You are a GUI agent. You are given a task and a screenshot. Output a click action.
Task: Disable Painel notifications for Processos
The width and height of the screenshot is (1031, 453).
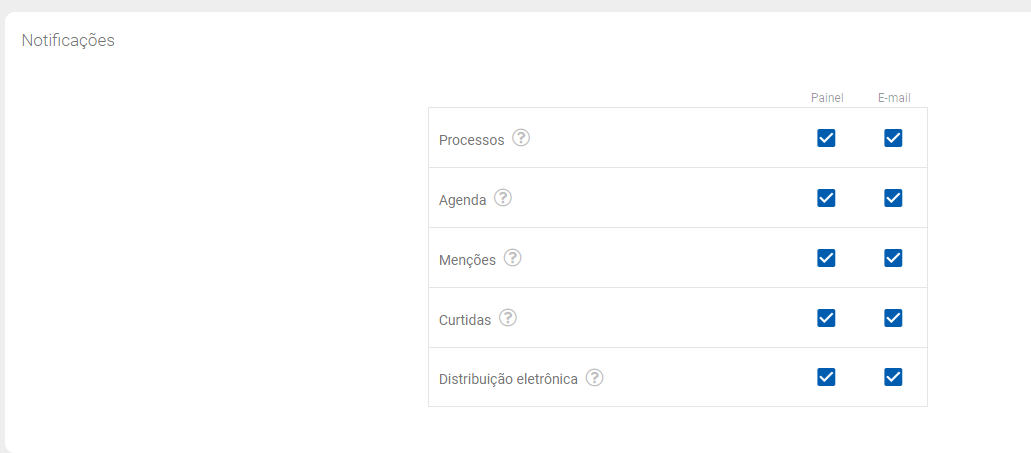(826, 138)
